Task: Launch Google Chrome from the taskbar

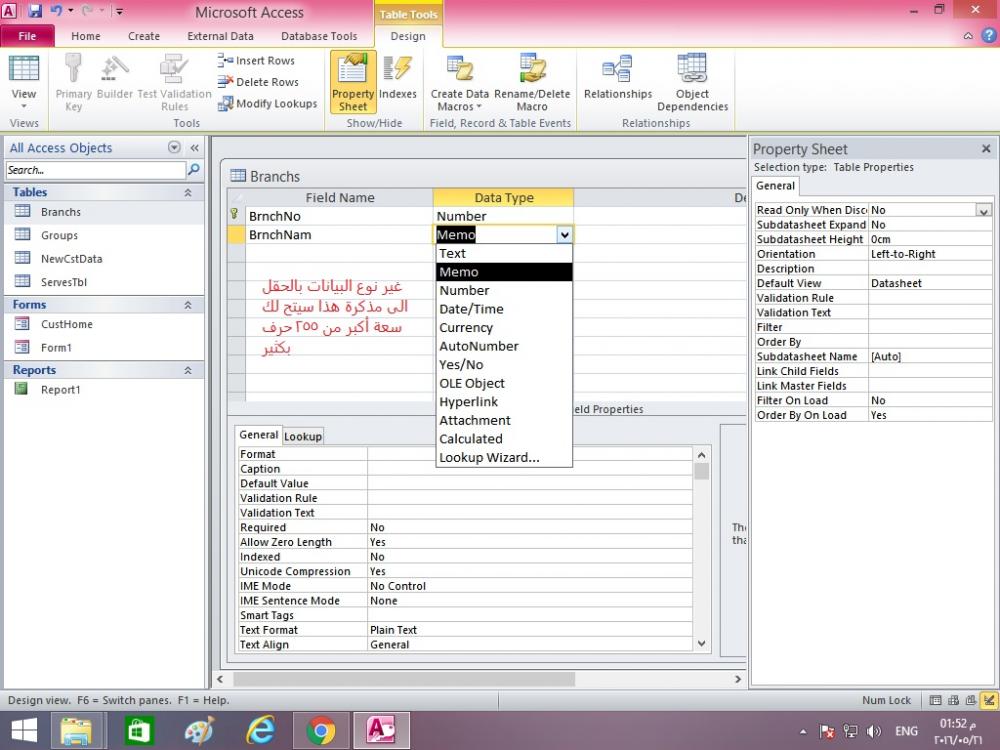Action: click(320, 730)
